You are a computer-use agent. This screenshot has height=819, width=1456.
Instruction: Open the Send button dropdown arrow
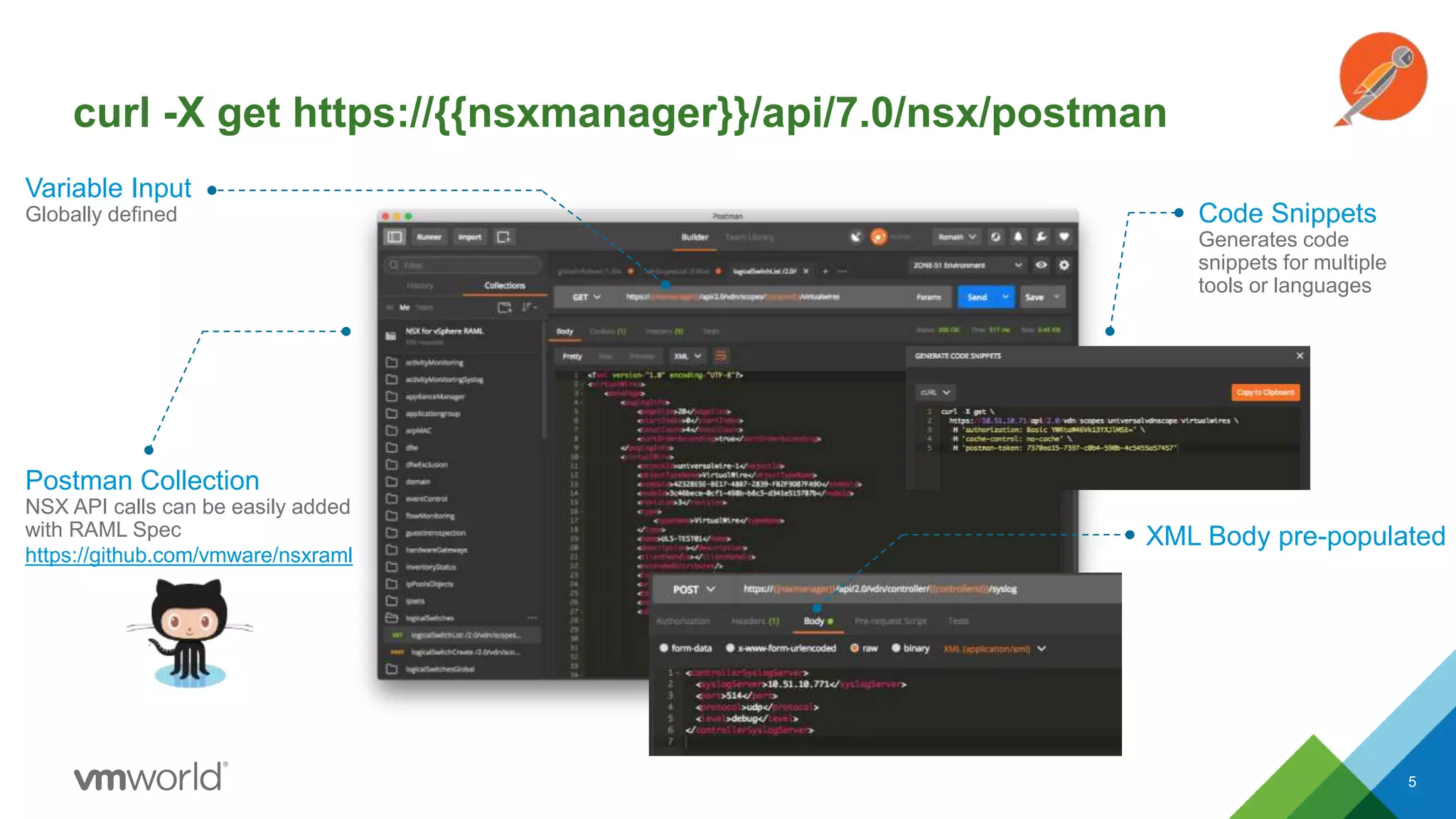(1005, 297)
